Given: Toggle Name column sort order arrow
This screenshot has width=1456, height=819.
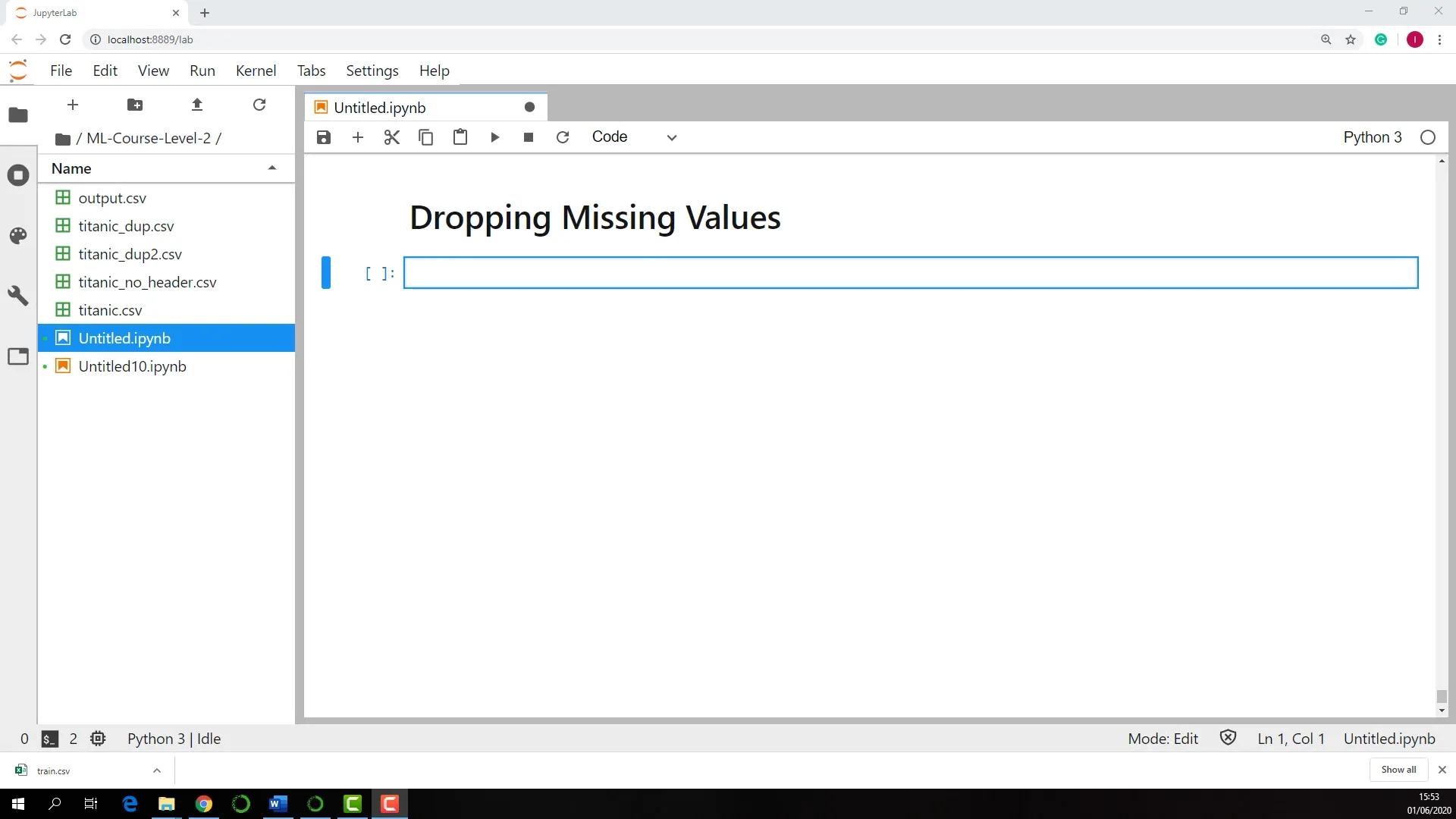Looking at the screenshot, I should tap(272, 168).
